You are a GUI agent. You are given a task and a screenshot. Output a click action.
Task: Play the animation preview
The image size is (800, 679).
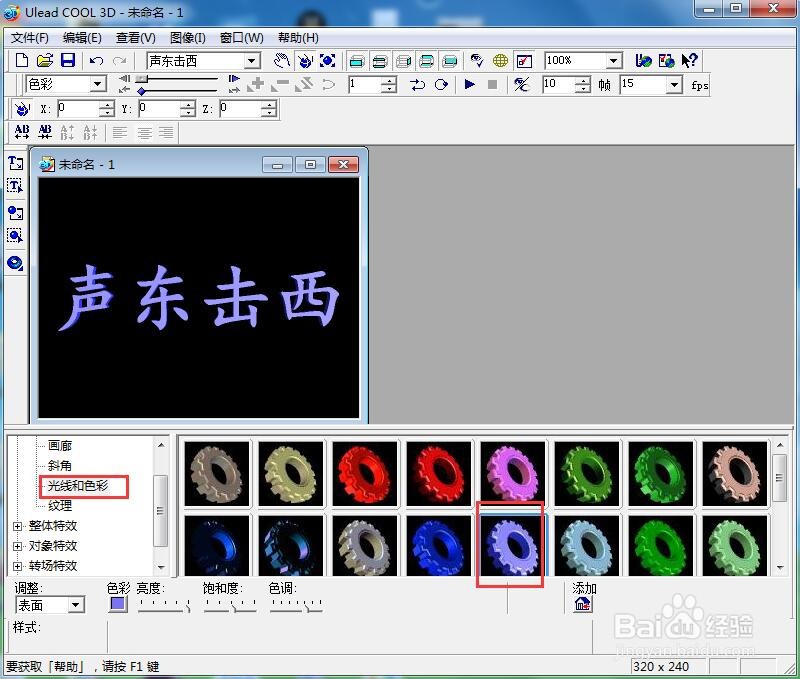[x=470, y=84]
